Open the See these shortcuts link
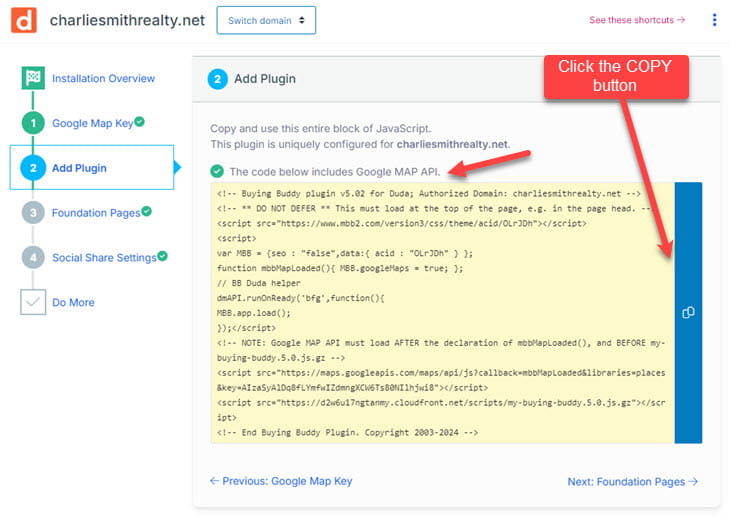The width and height of the screenshot is (730, 519). [x=637, y=20]
